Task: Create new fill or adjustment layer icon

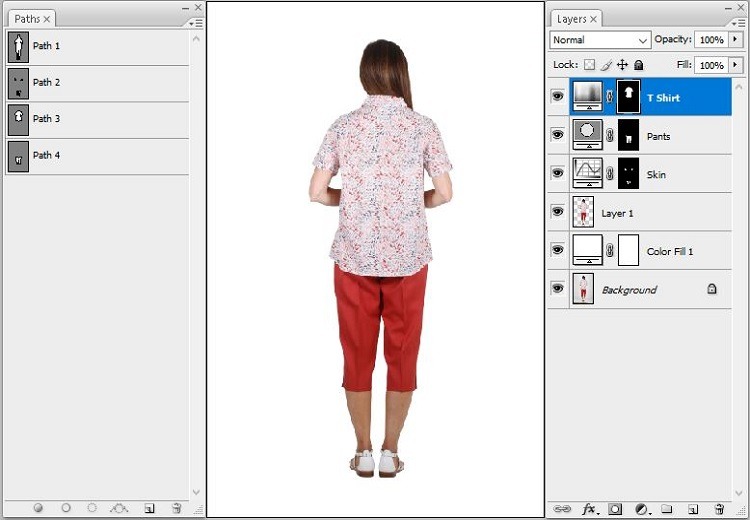Action: [641, 509]
